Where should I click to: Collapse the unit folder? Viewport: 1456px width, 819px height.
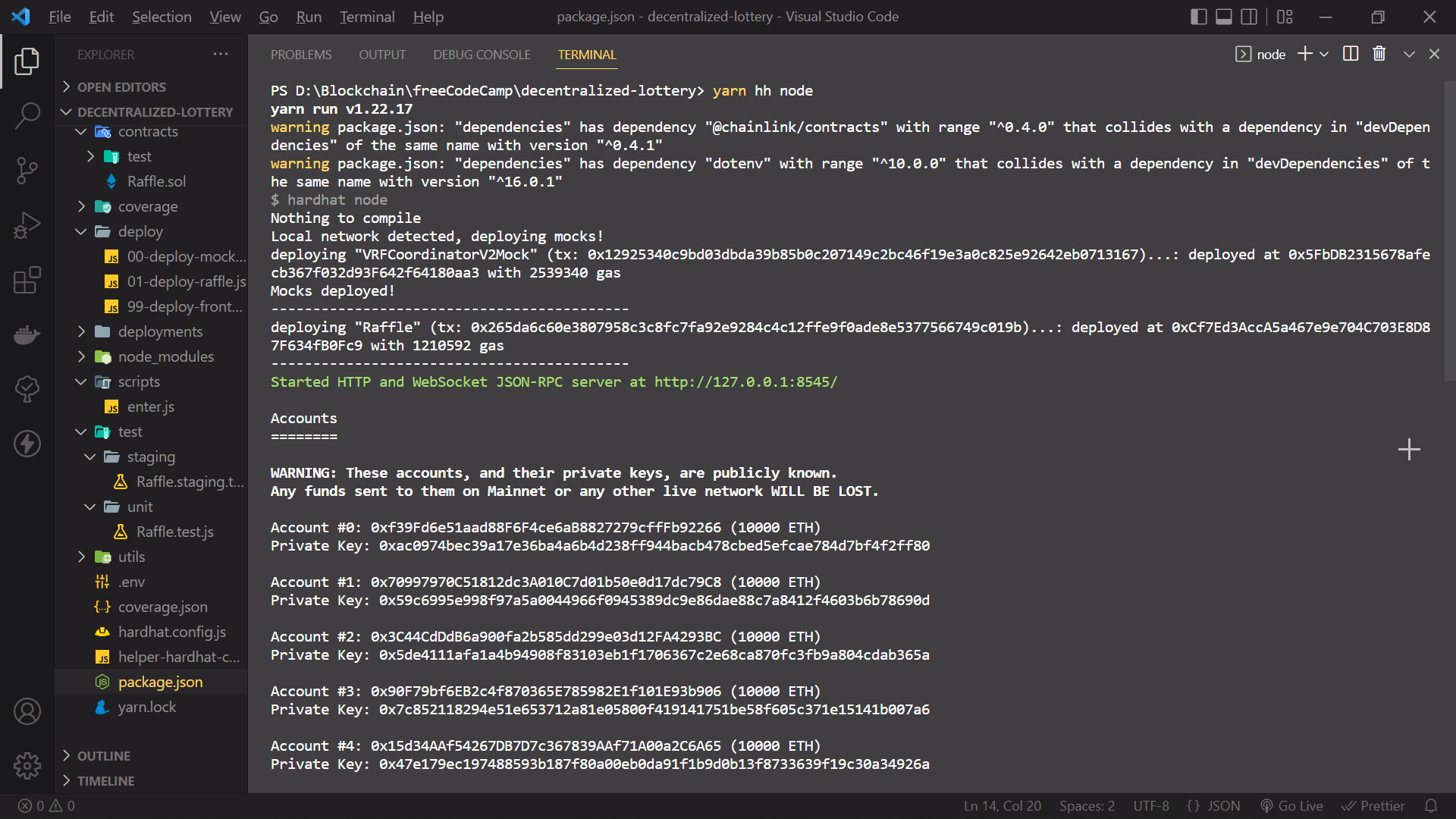[140, 507]
